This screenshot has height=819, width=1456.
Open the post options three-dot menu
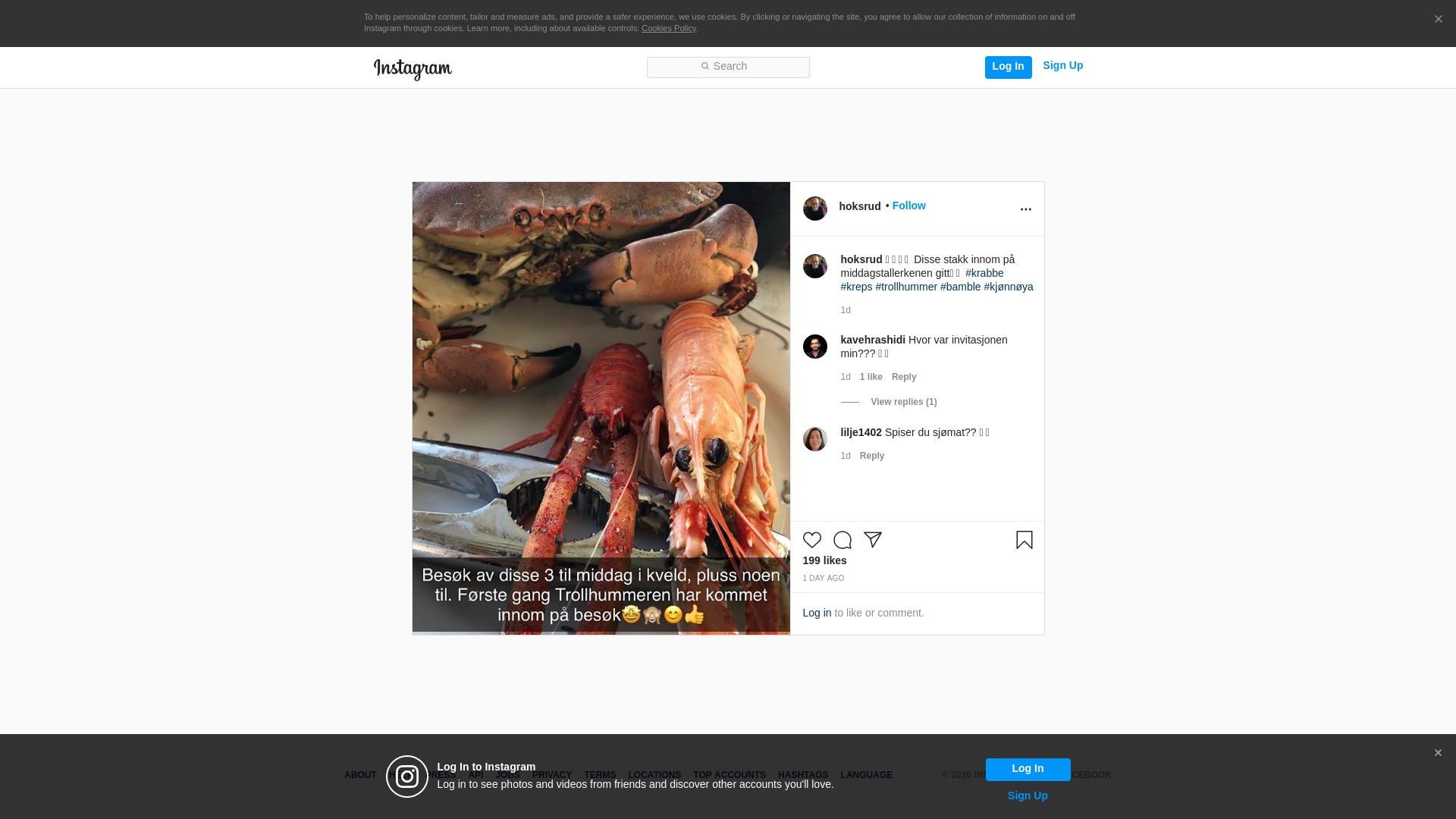pos(1025,209)
